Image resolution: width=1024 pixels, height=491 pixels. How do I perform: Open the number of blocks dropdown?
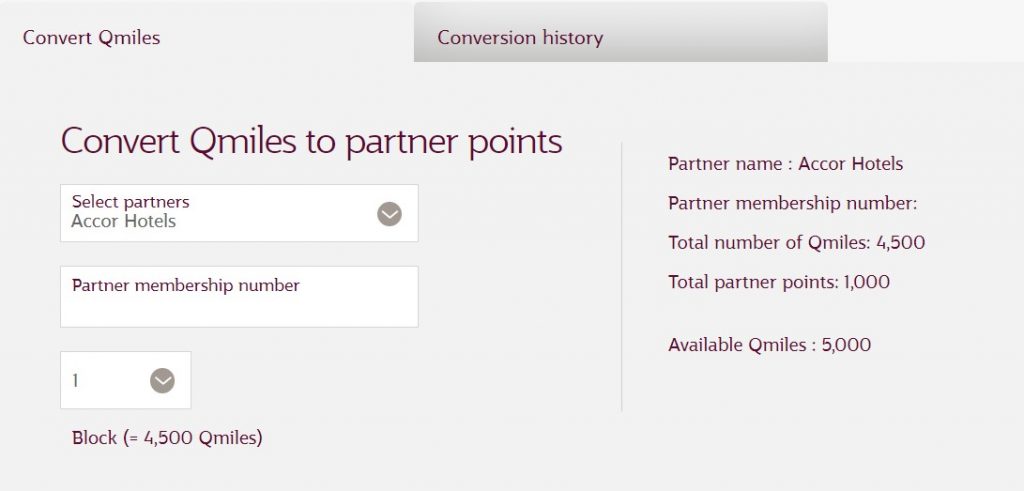coord(125,380)
